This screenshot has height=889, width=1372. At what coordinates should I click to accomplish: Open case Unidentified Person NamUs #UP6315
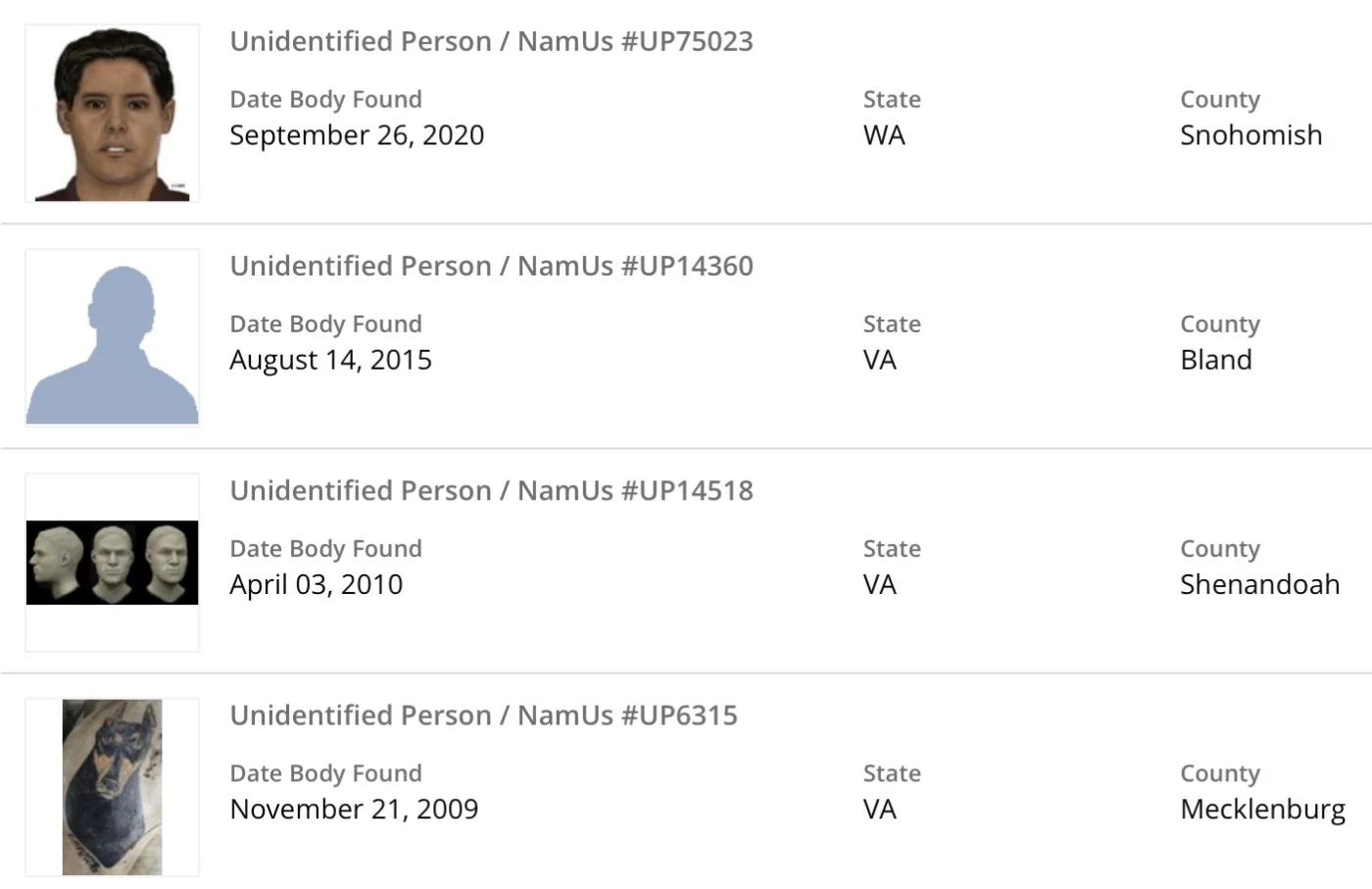tap(483, 715)
